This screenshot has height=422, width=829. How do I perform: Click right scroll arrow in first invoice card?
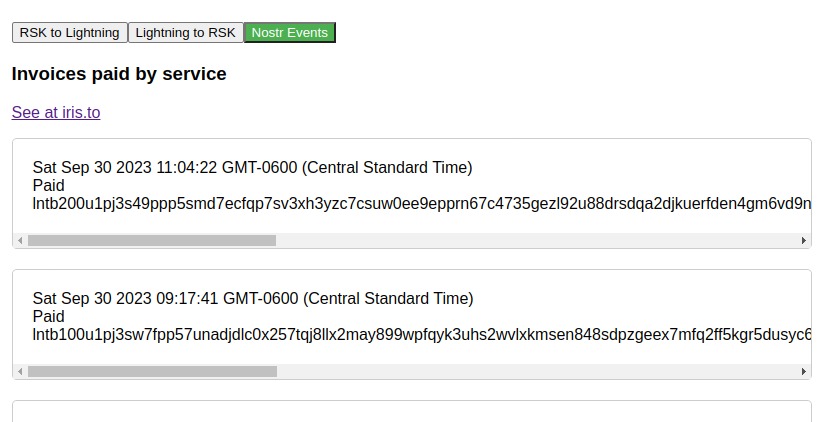pos(804,241)
